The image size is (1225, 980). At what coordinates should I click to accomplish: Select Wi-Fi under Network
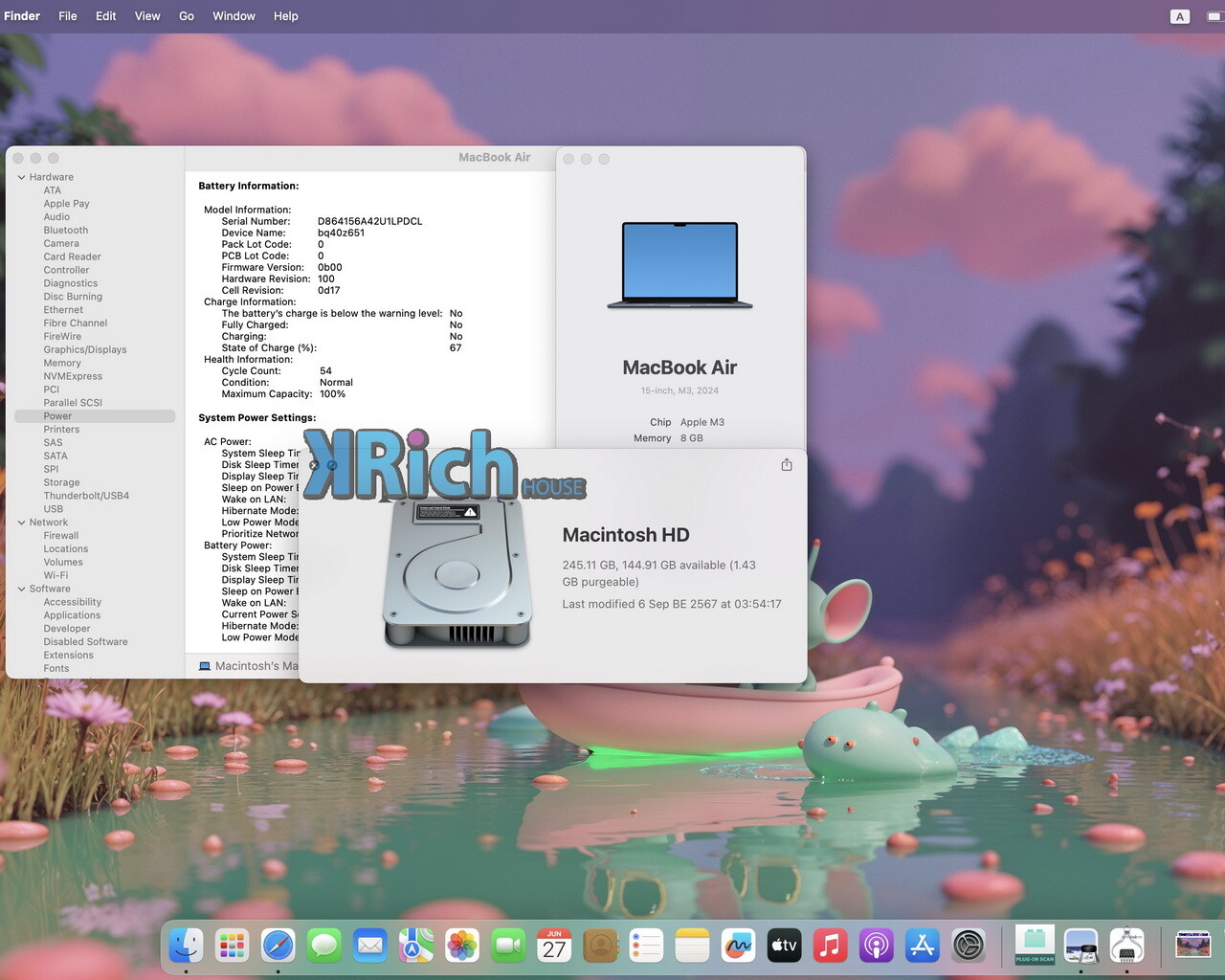click(x=56, y=575)
